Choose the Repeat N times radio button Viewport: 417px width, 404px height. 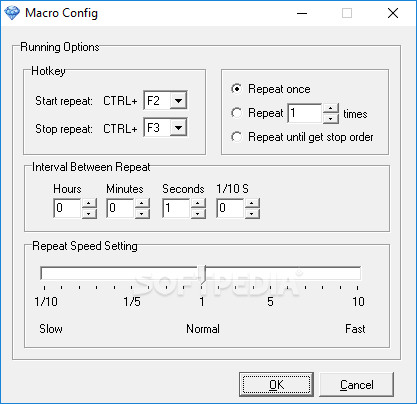pos(236,113)
